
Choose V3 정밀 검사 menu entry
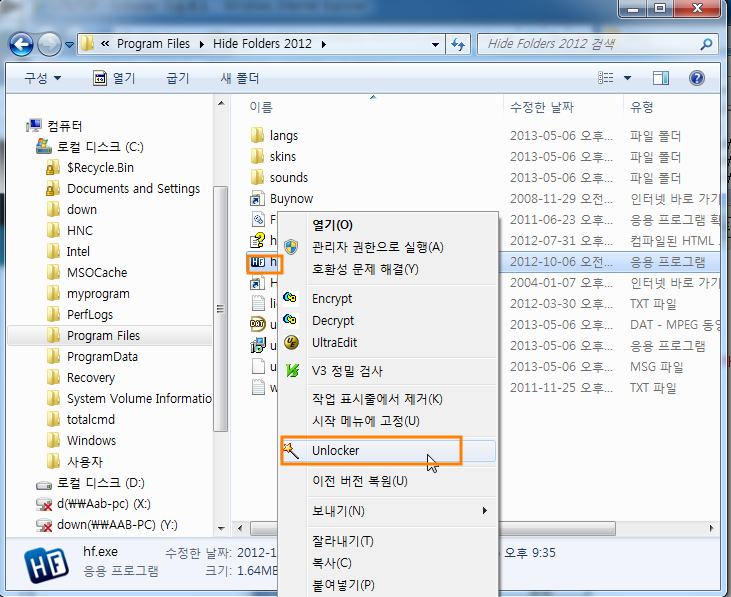pos(388,371)
